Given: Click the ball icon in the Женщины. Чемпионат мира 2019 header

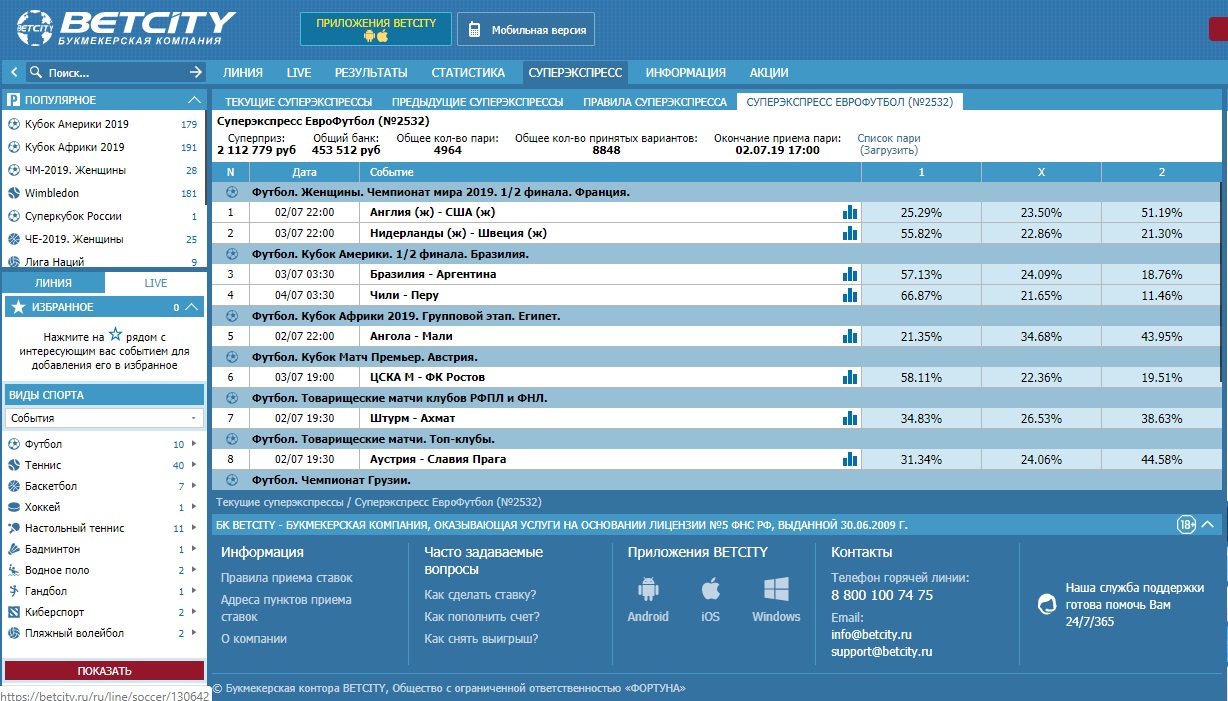Looking at the screenshot, I should pyautogui.click(x=232, y=191).
